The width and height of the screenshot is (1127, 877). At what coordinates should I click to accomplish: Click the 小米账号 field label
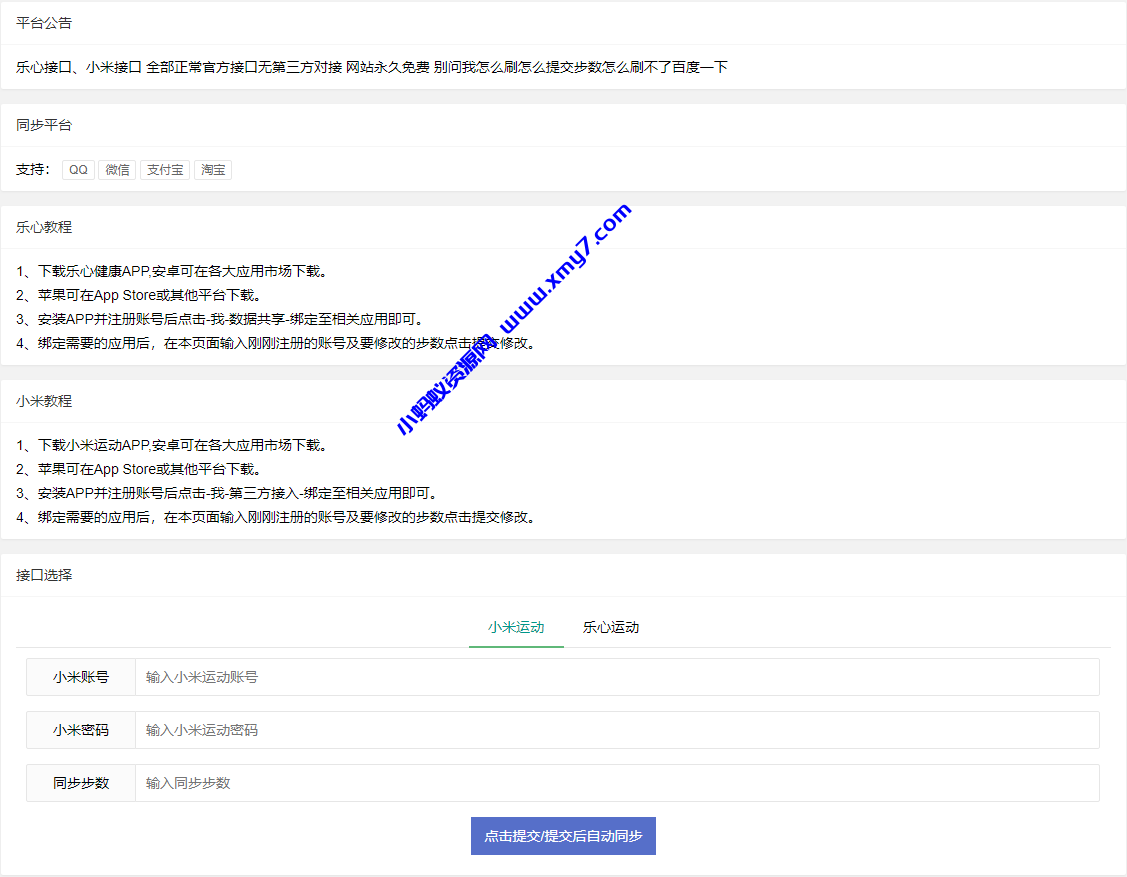click(x=77, y=677)
